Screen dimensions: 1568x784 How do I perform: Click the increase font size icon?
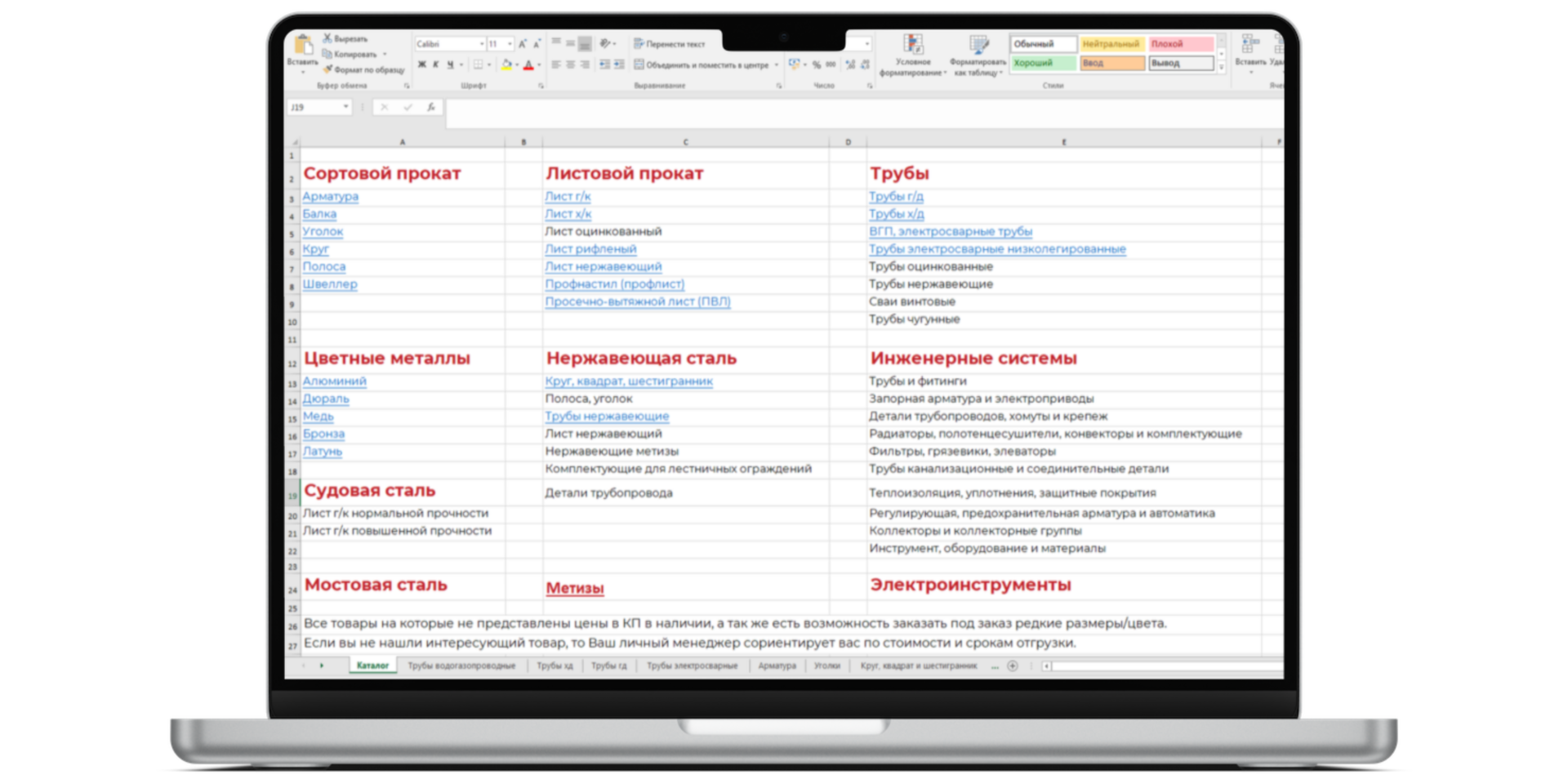(523, 44)
